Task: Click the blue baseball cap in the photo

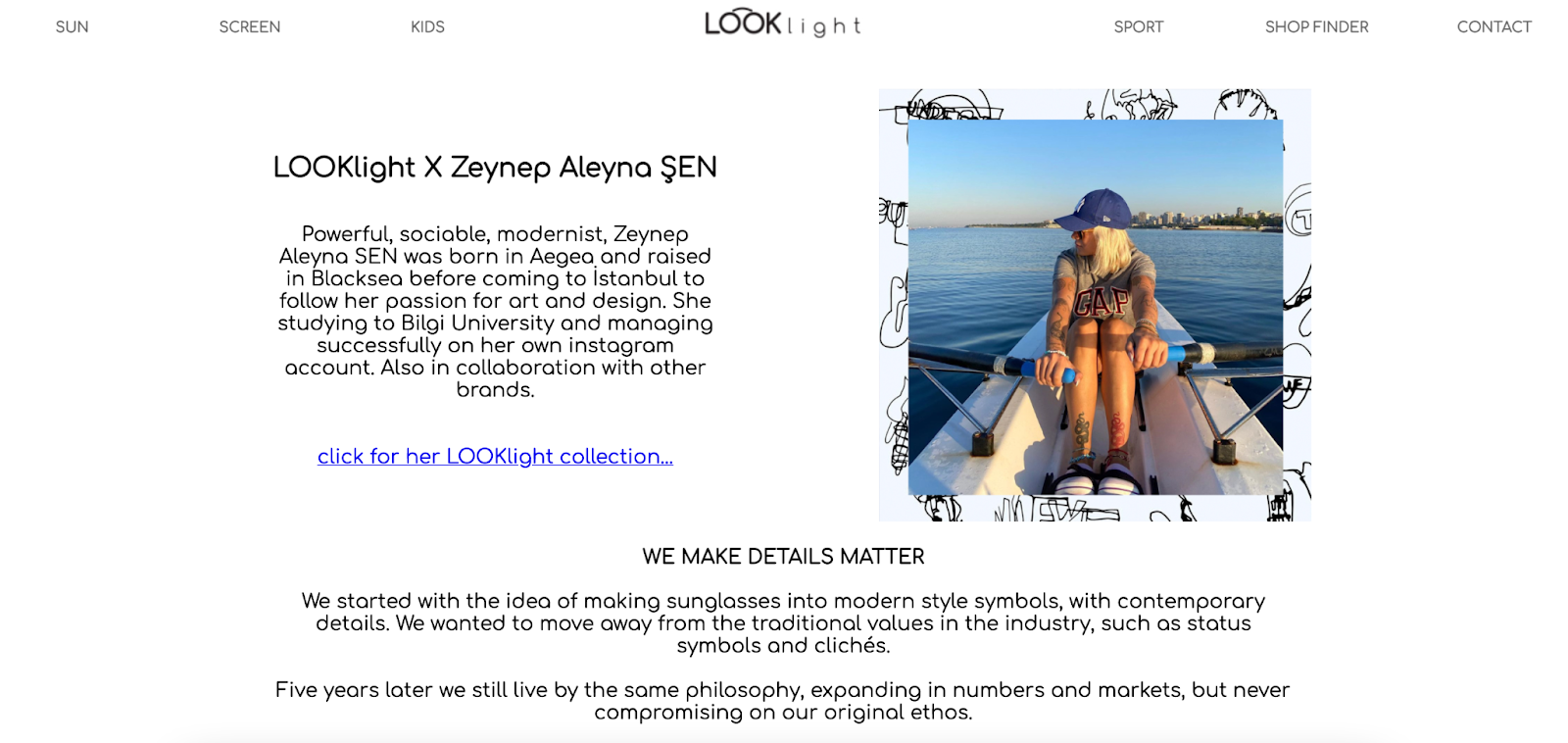Action: (x=1093, y=209)
